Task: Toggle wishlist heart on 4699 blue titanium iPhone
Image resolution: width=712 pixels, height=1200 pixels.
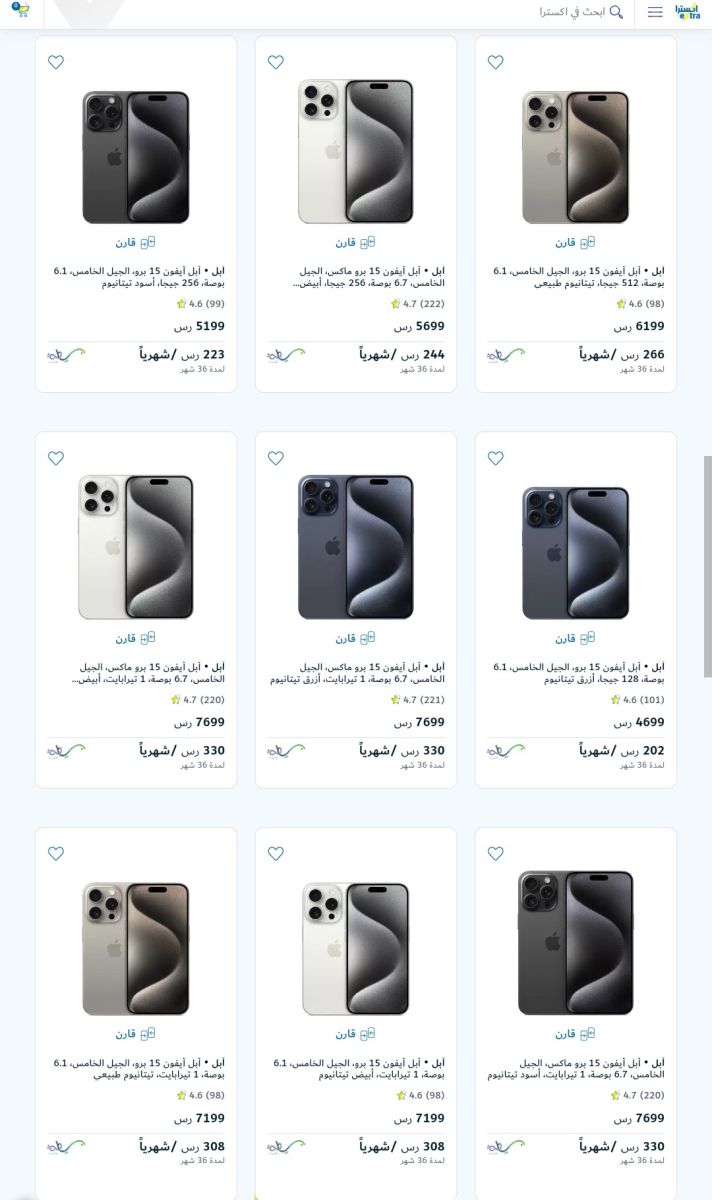Action: tap(495, 458)
